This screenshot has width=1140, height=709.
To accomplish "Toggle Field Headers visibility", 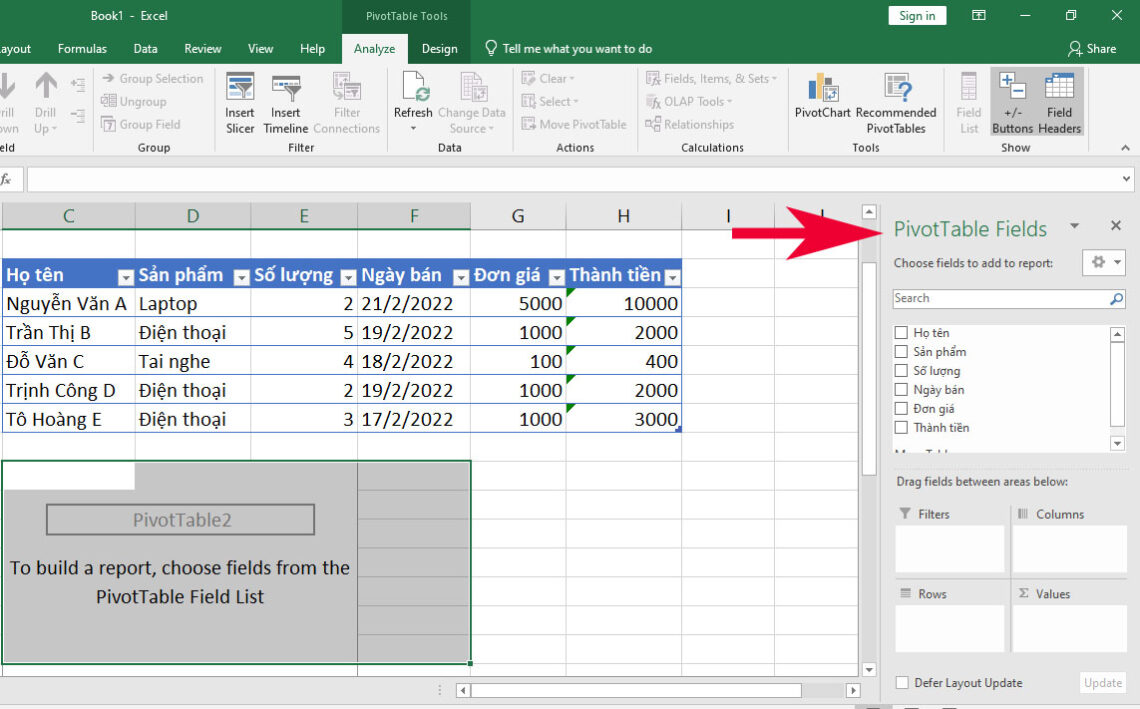I will point(1058,101).
